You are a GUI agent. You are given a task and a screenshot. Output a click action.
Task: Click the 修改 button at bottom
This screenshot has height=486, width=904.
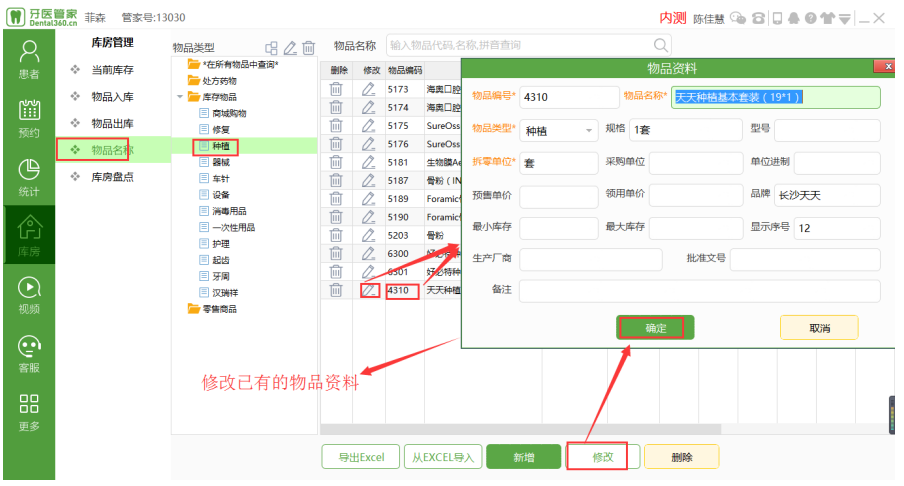pos(603,457)
